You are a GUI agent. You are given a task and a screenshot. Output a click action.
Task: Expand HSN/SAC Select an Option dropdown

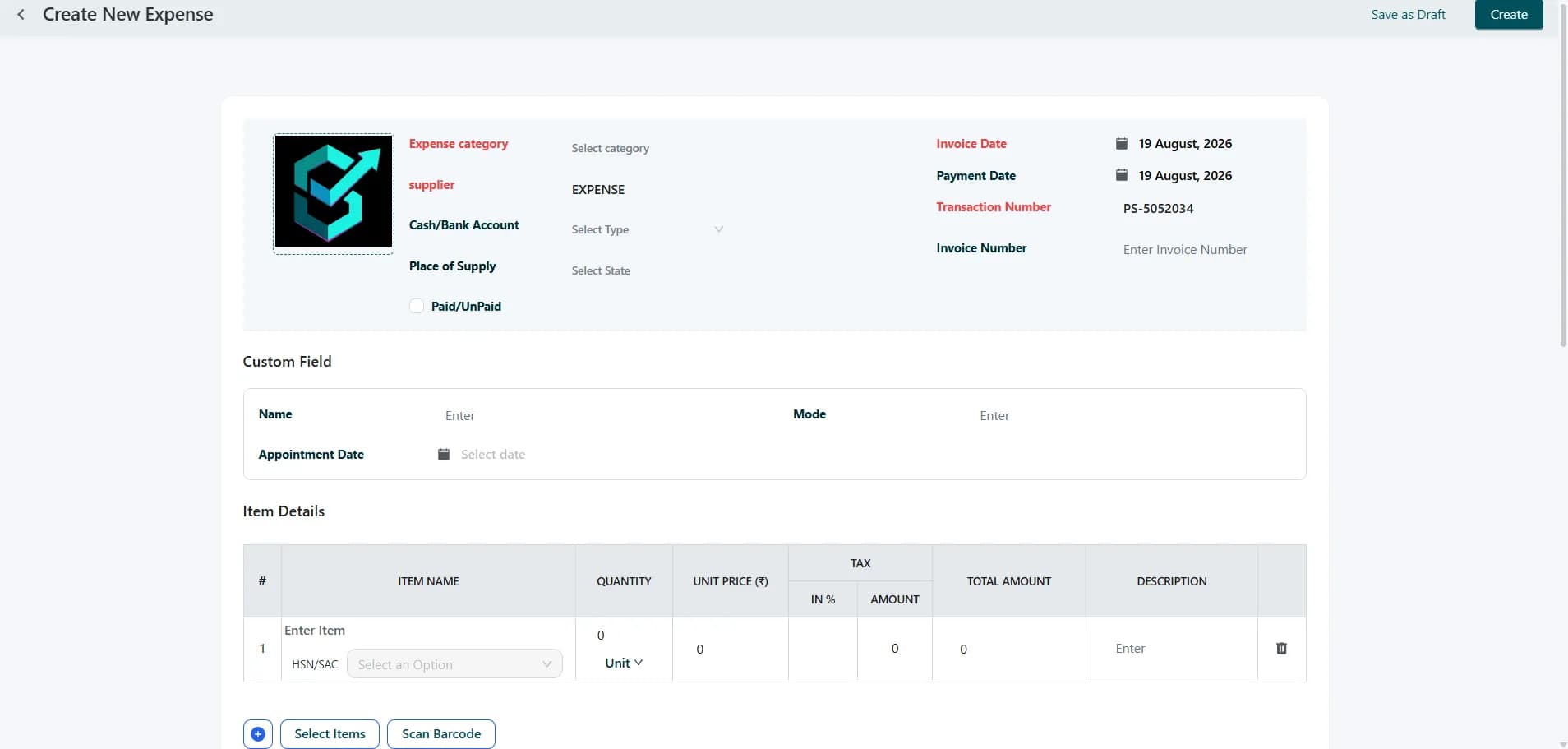coord(454,664)
